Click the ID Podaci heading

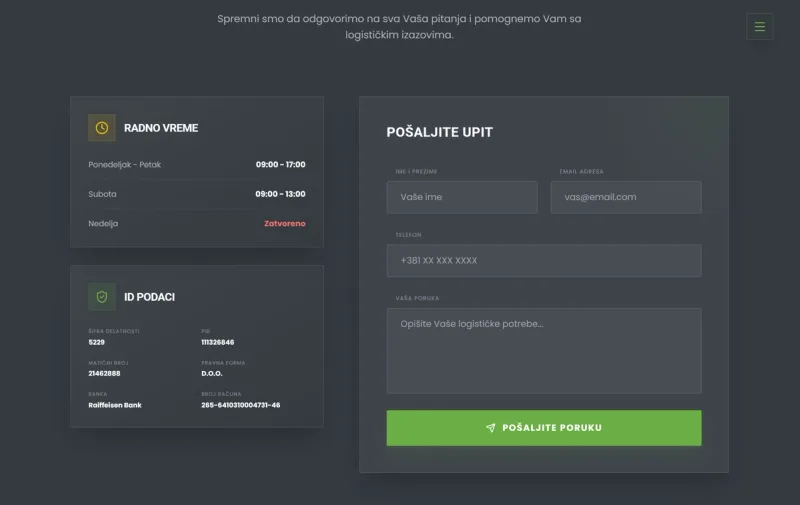click(149, 297)
